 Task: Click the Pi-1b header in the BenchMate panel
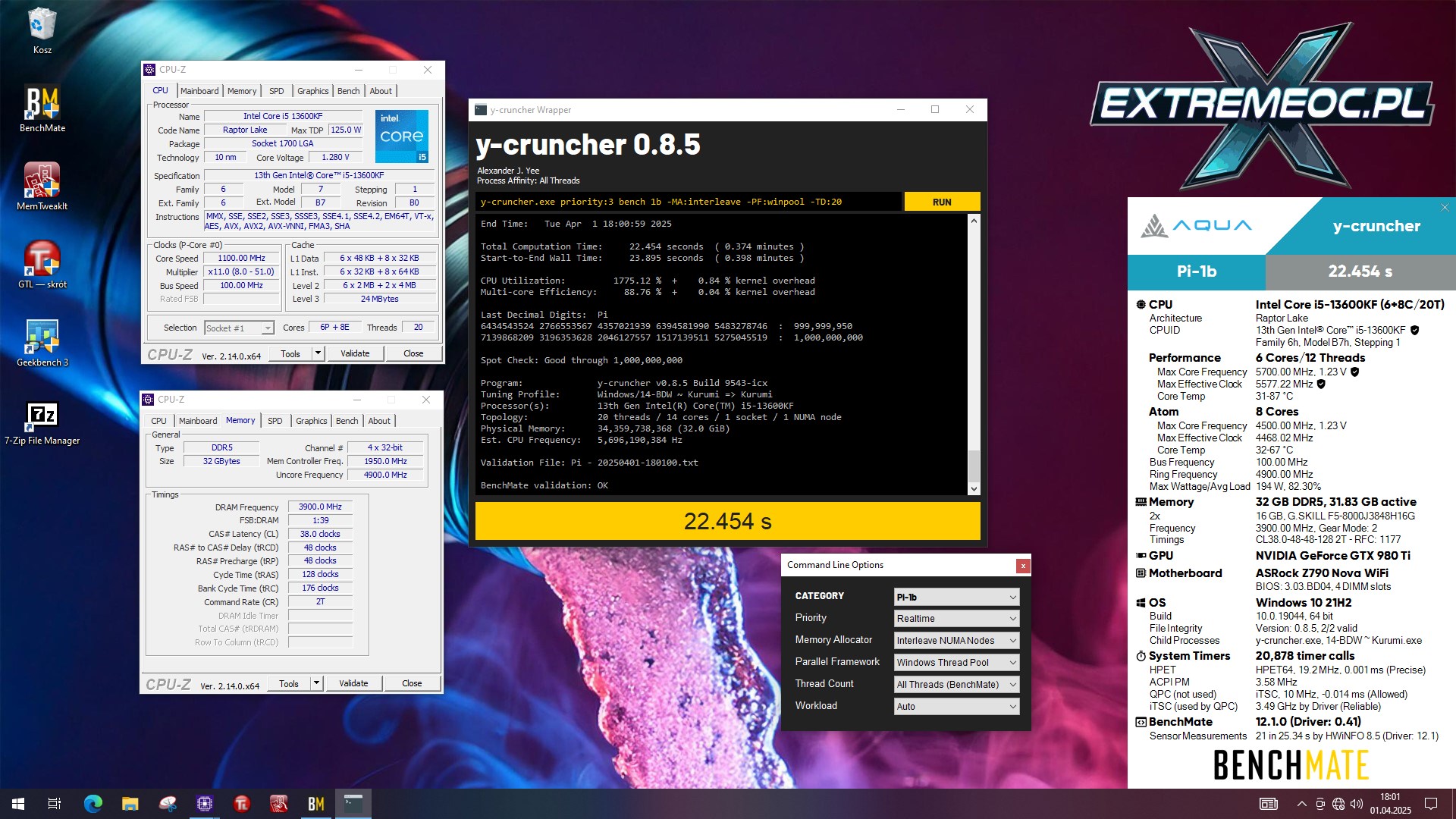pyautogui.click(x=1197, y=271)
